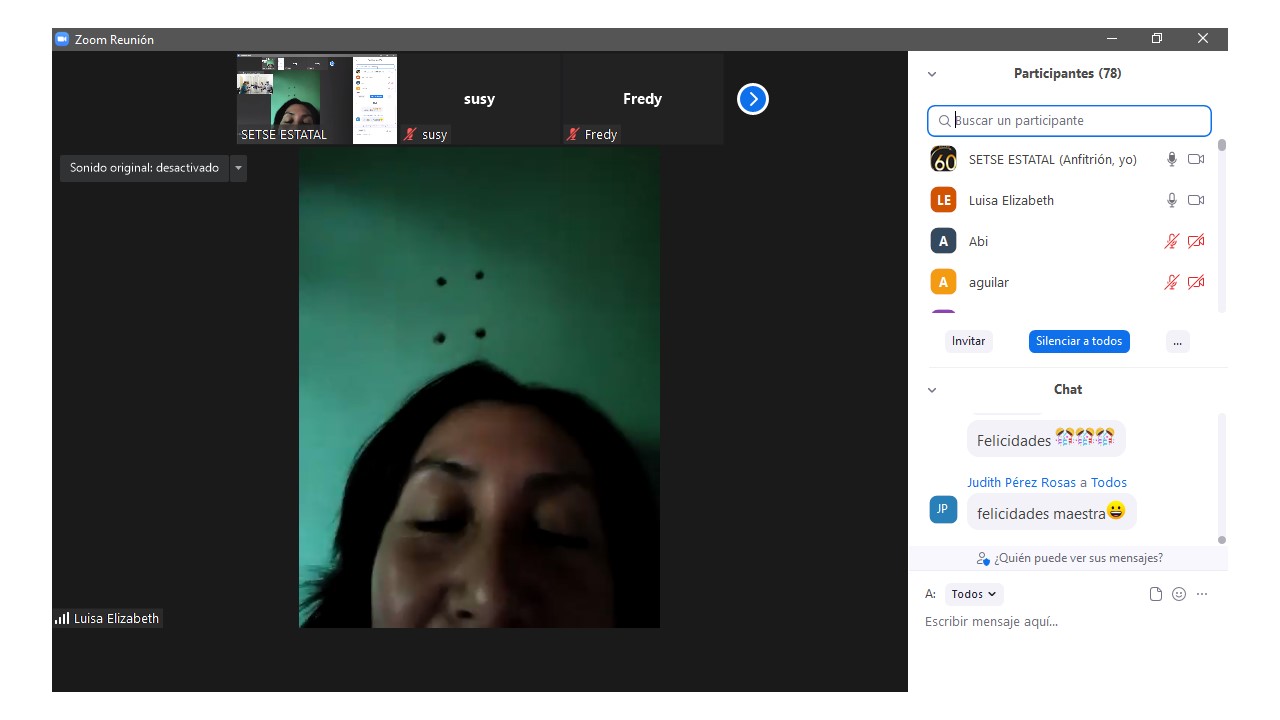Click the Invitar button
Image resolution: width=1280 pixels, height=720 pixels.
click(968, 341)
